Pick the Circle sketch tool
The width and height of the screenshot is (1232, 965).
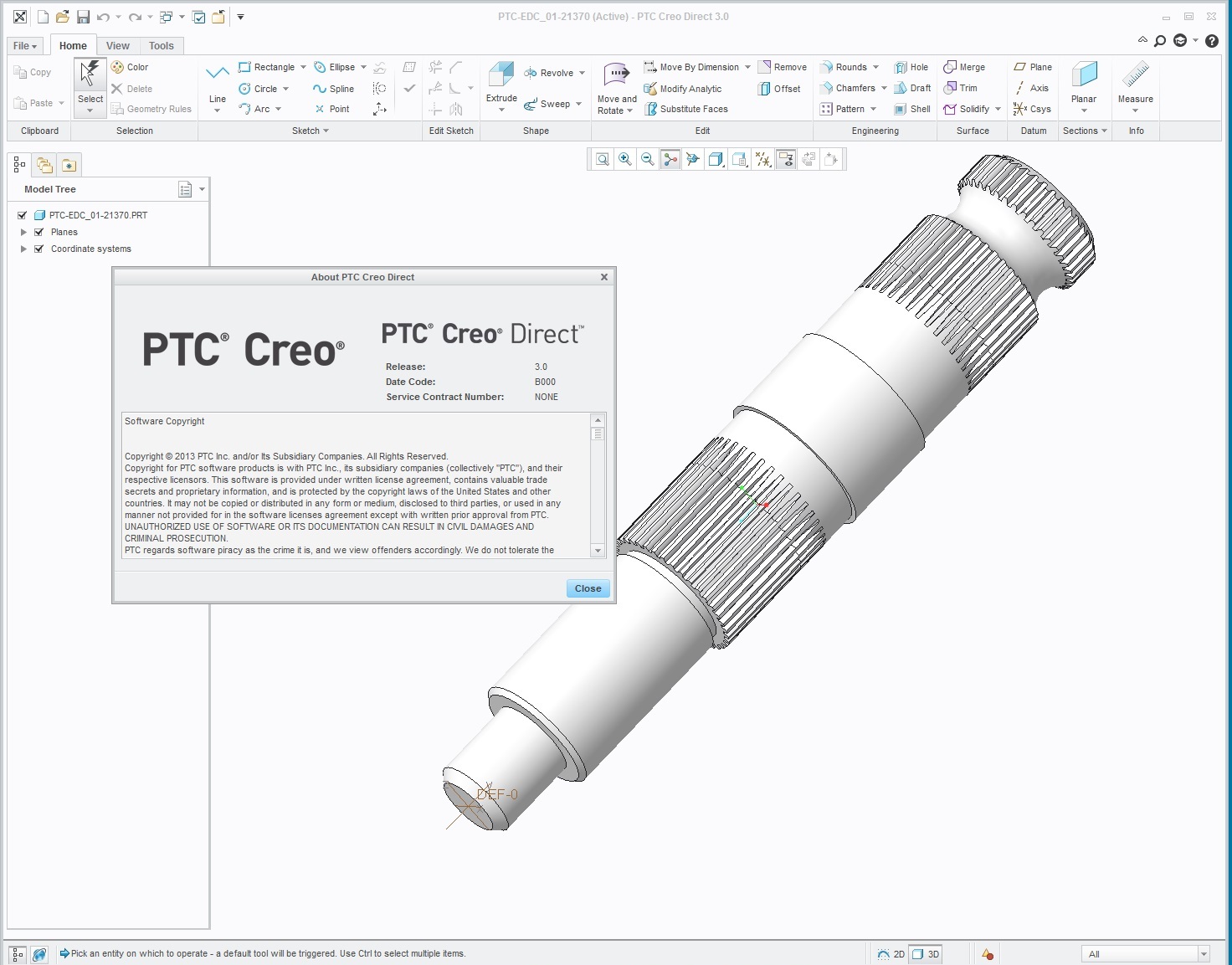[x=258, y=89]
